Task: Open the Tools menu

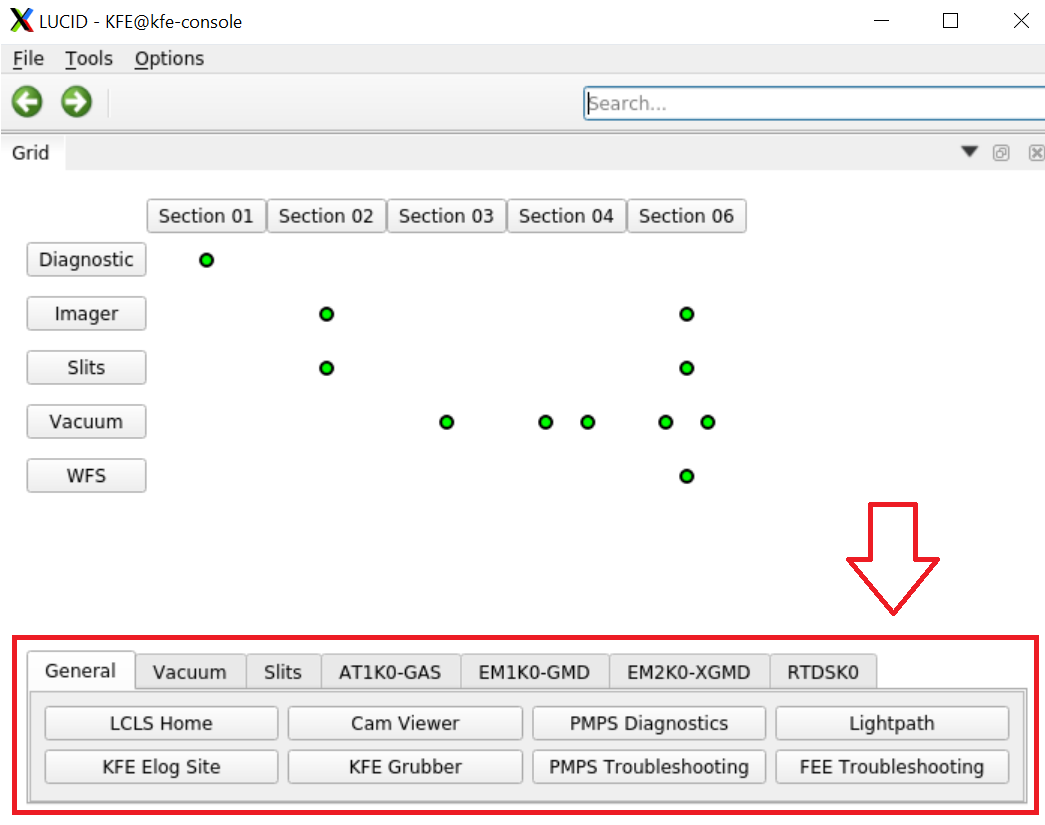Action: pos(89,59)
